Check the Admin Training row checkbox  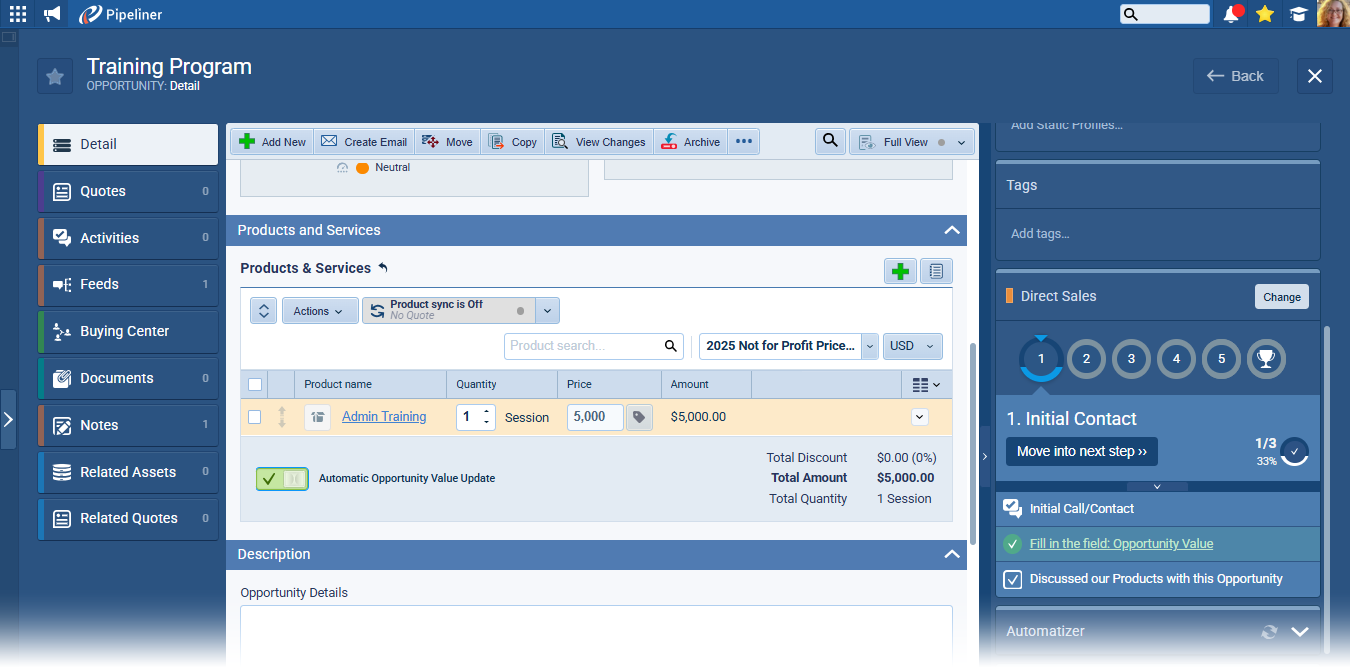click(x=255, y=417)
